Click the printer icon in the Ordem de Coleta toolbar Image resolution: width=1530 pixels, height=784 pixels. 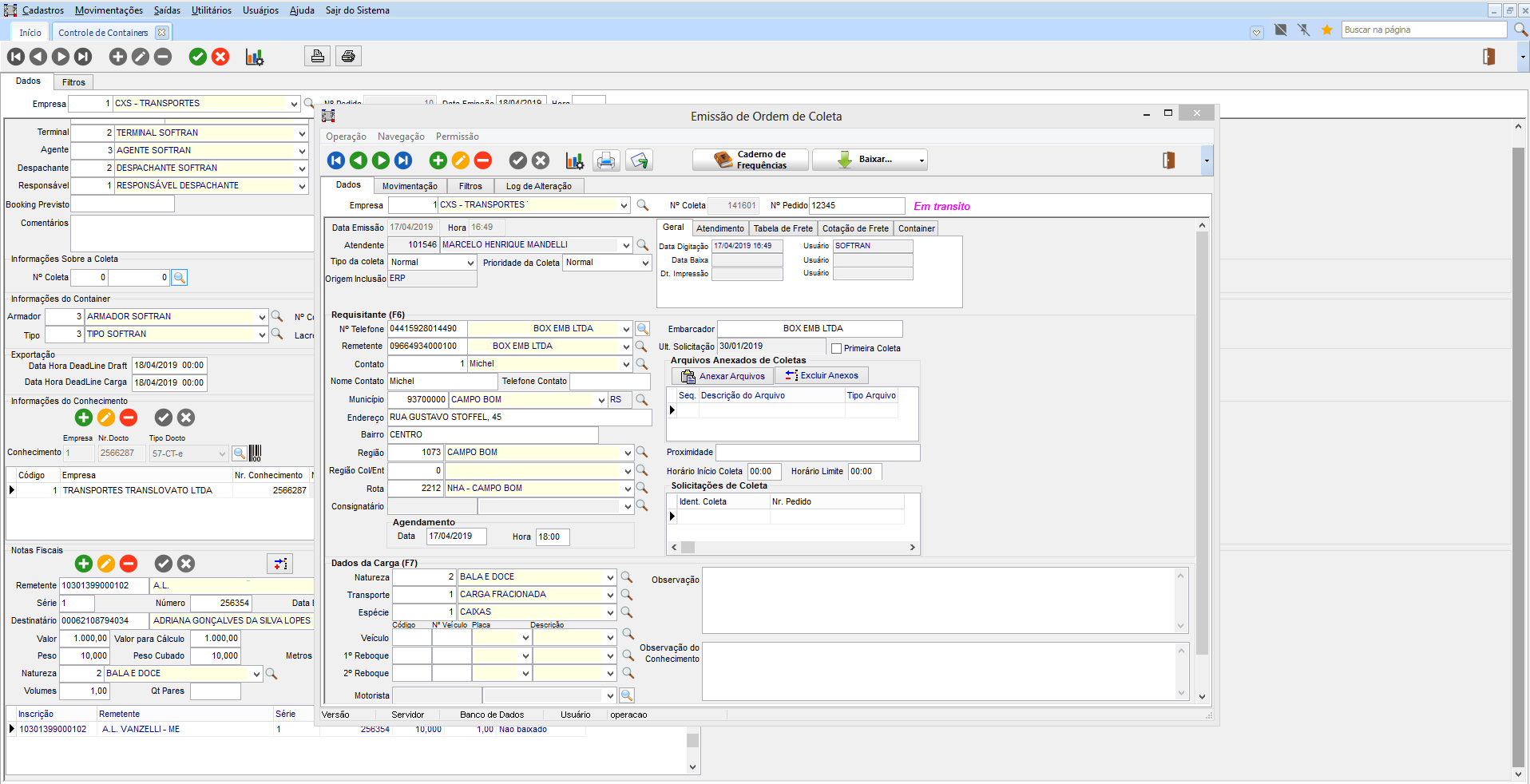tap(606, 160)
